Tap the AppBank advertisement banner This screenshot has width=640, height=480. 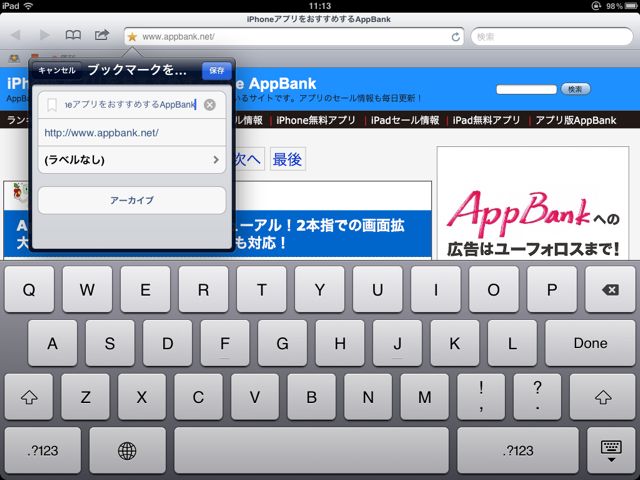pos(533,203)
